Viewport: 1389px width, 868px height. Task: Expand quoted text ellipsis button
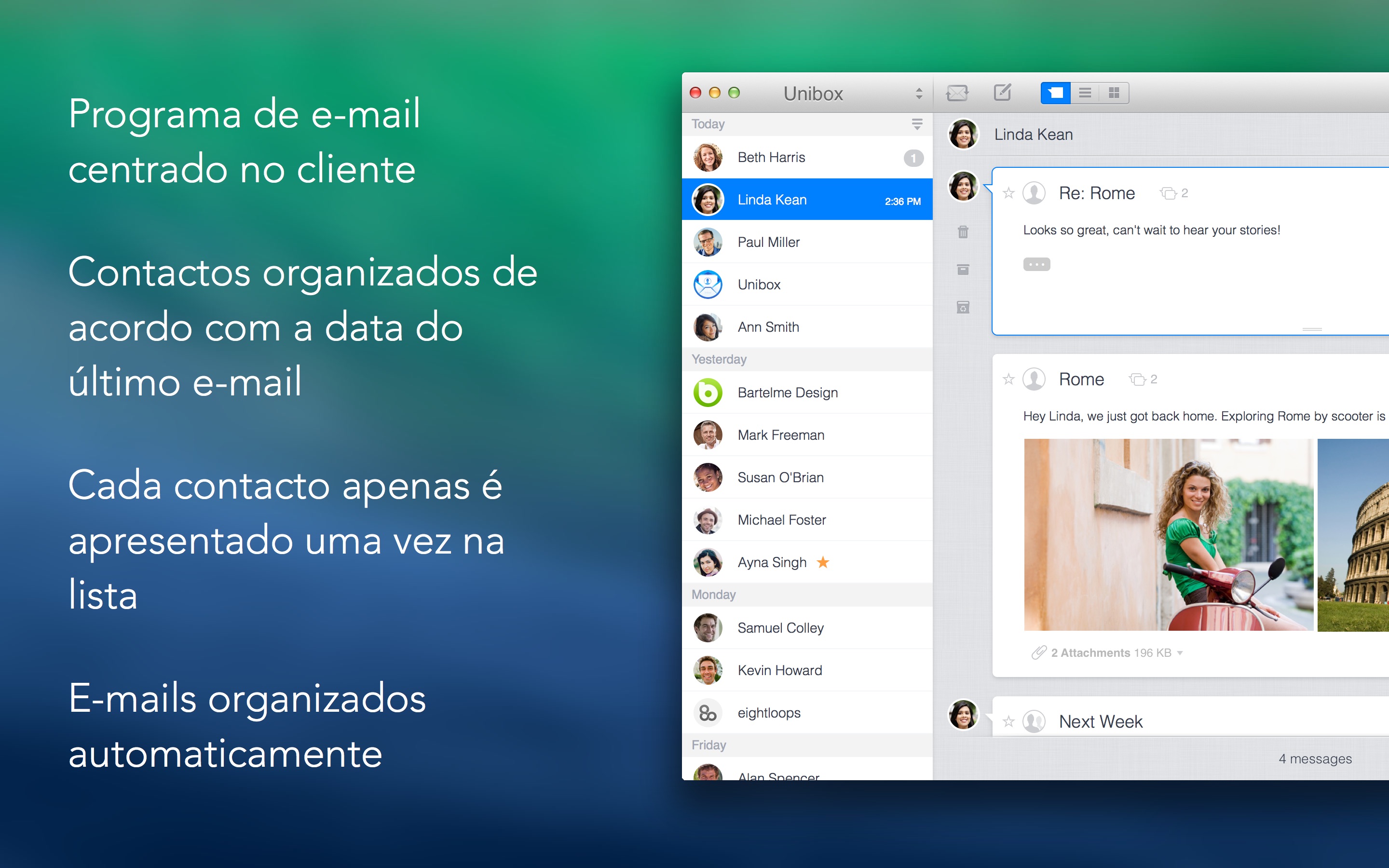coord(1036,264)
